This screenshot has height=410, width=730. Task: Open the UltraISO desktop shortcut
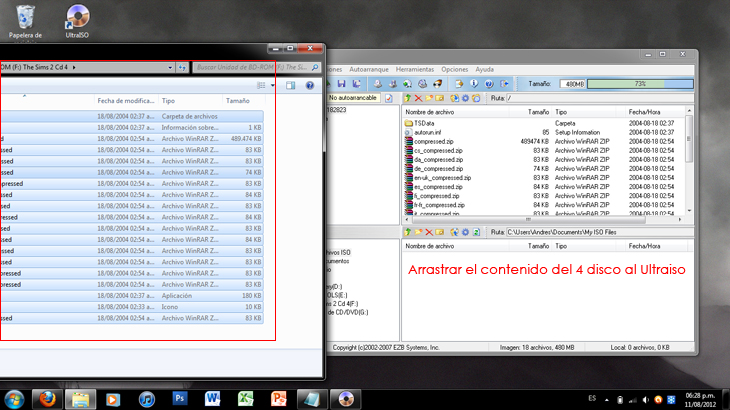click(77, 21)
